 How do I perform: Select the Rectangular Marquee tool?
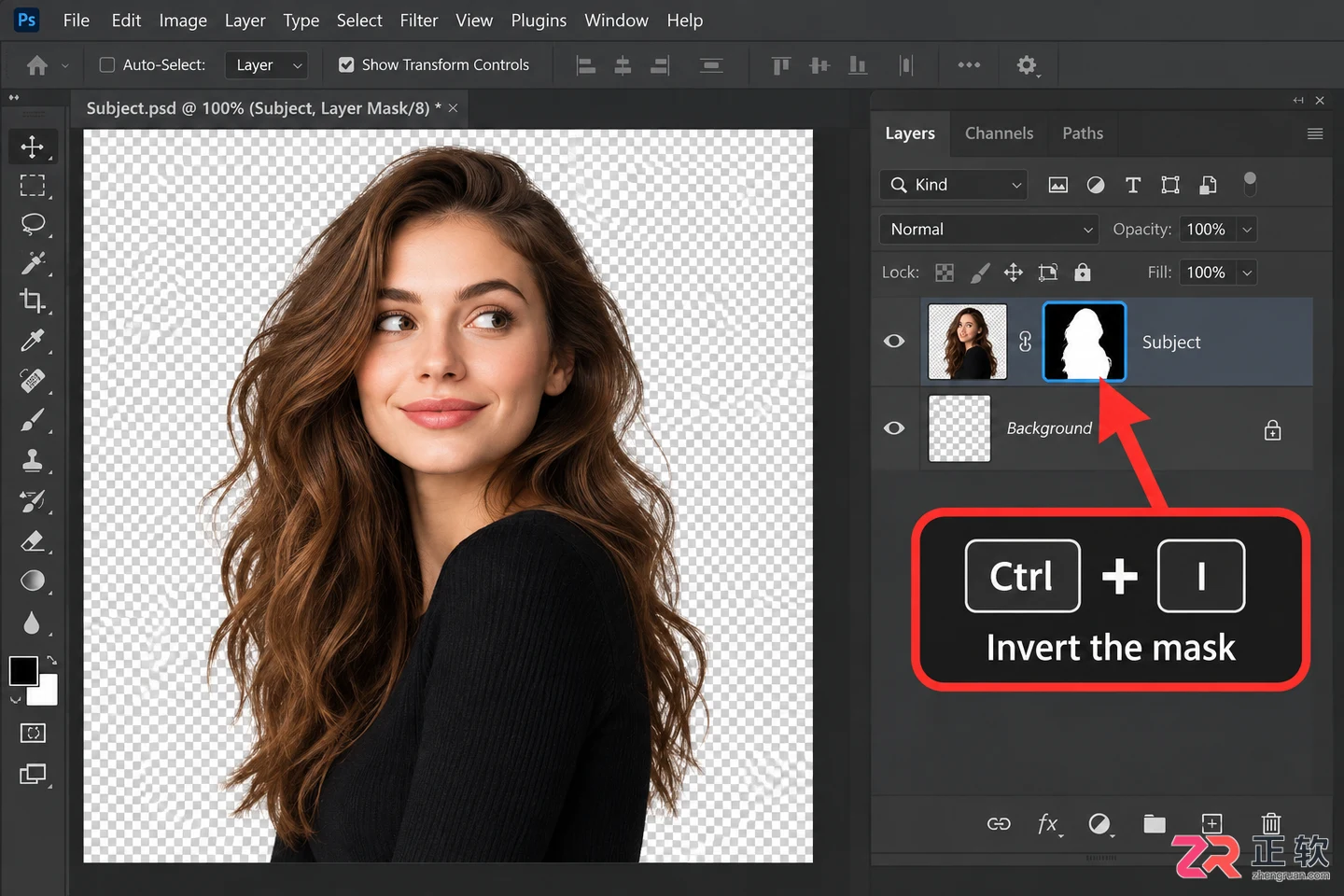coord(33,186)
